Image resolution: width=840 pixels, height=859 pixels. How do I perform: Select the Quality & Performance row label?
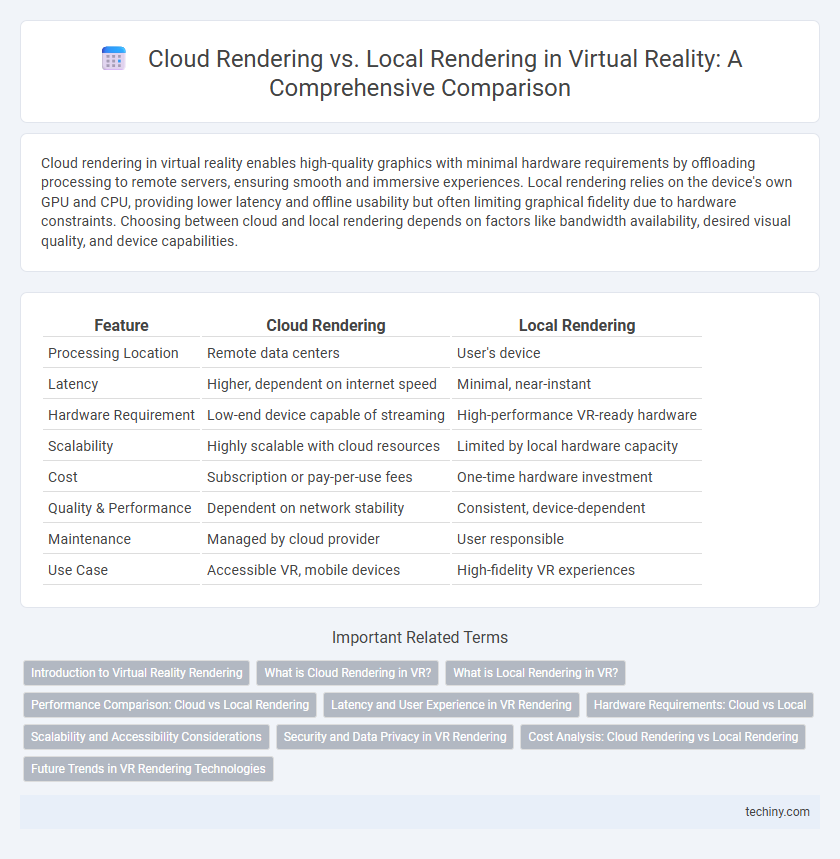[121, 508]
